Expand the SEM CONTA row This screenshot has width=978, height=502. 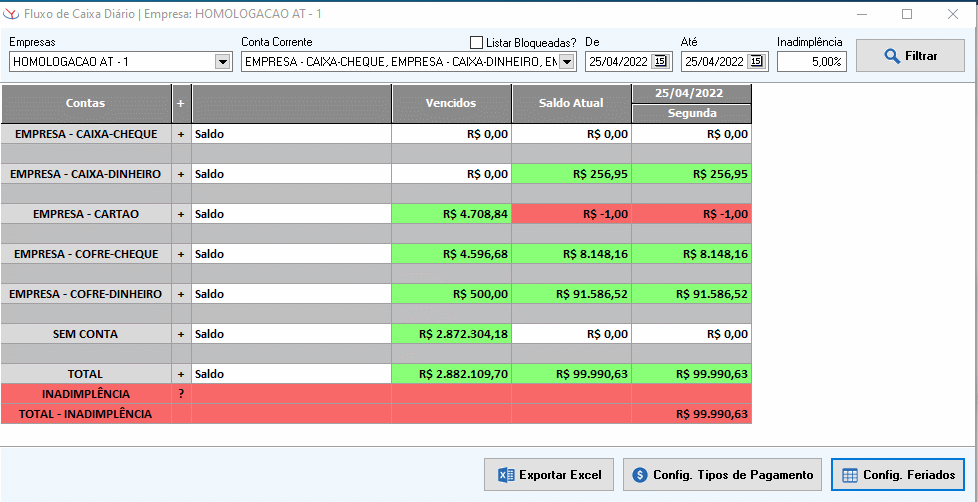pos(182,334)
